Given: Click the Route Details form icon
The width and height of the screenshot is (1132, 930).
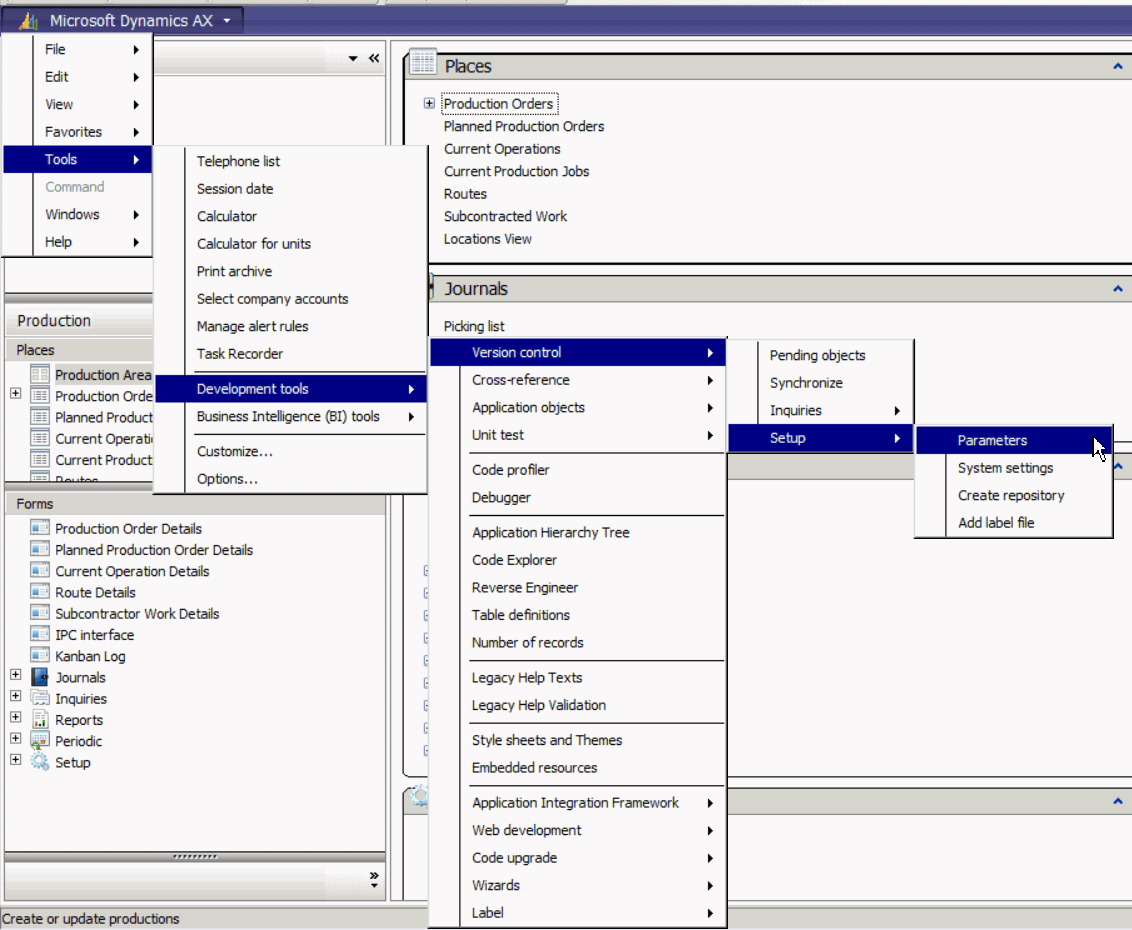Looking at the screenshot, I should 40,591.
